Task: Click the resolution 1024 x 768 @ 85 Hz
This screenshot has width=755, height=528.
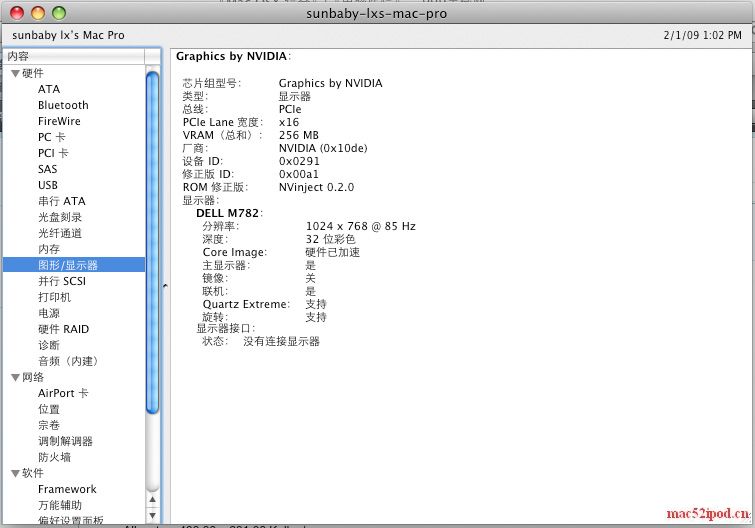Action: point(360,226)
